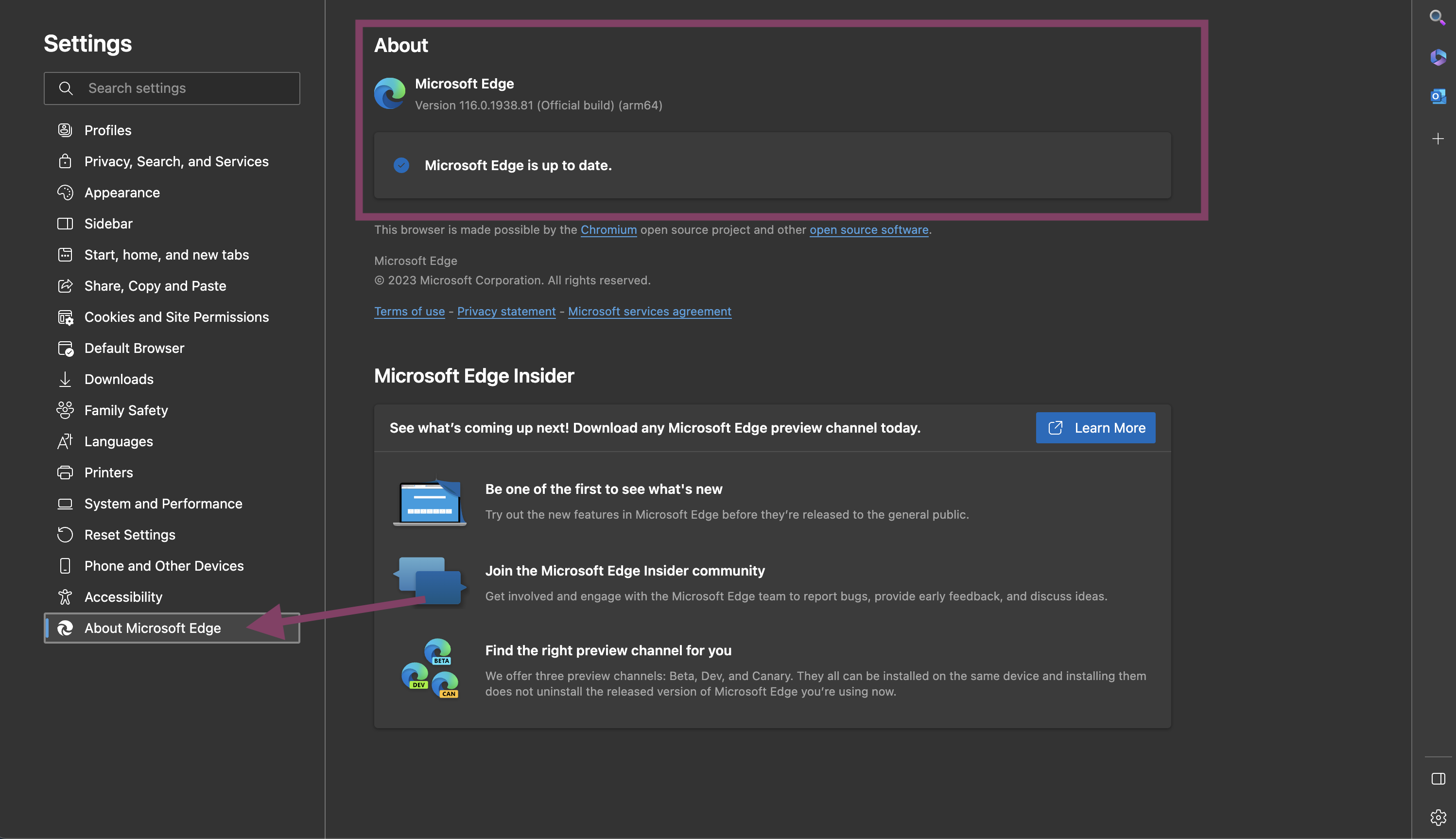The width and height of the screenshot is (1456, 839).
Task: Click the Sidebar panel icon in settings menu
Action: coord(65,224)
